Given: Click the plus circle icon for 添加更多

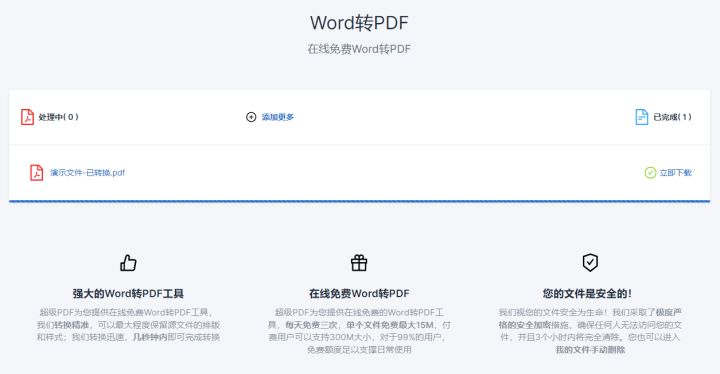Looking at the screenshot, I should coord(251,117).
